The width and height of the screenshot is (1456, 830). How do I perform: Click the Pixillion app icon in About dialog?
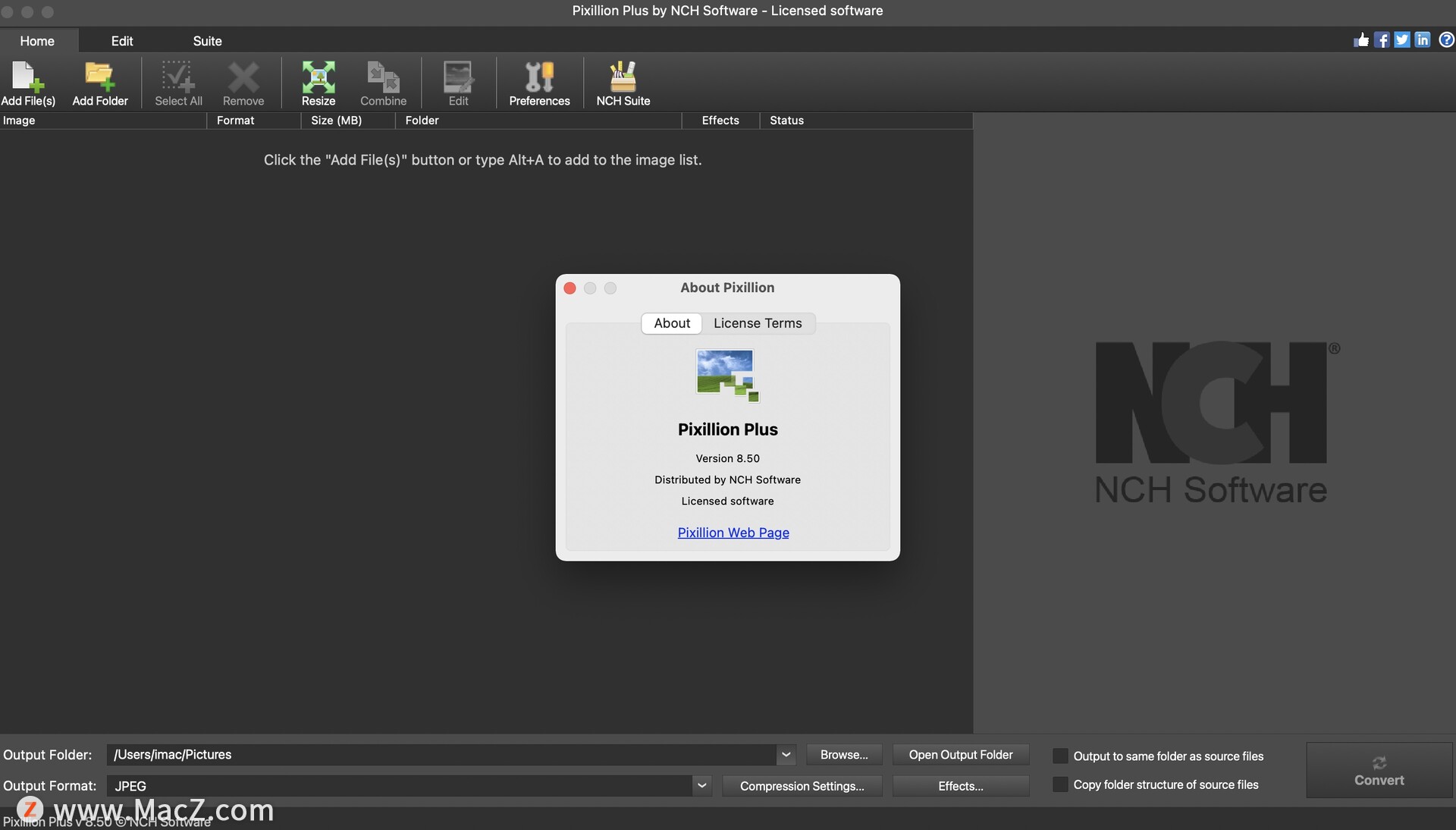tap(727, 375)
